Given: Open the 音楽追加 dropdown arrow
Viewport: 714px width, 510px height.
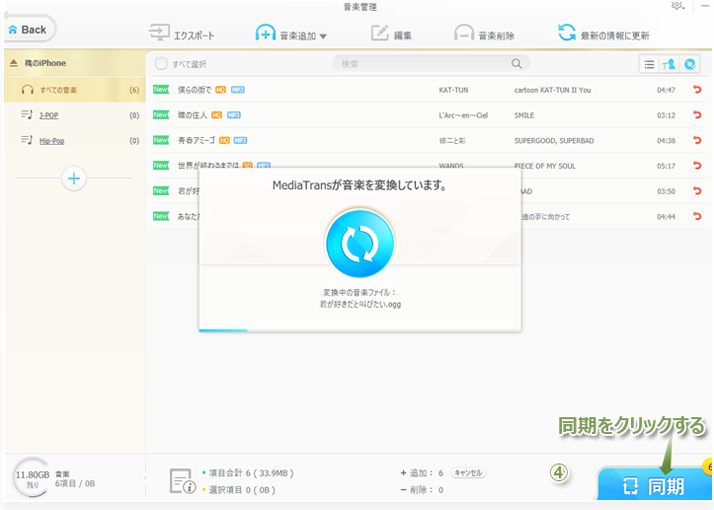Looking at the screenshot, I should pos(323,36).
